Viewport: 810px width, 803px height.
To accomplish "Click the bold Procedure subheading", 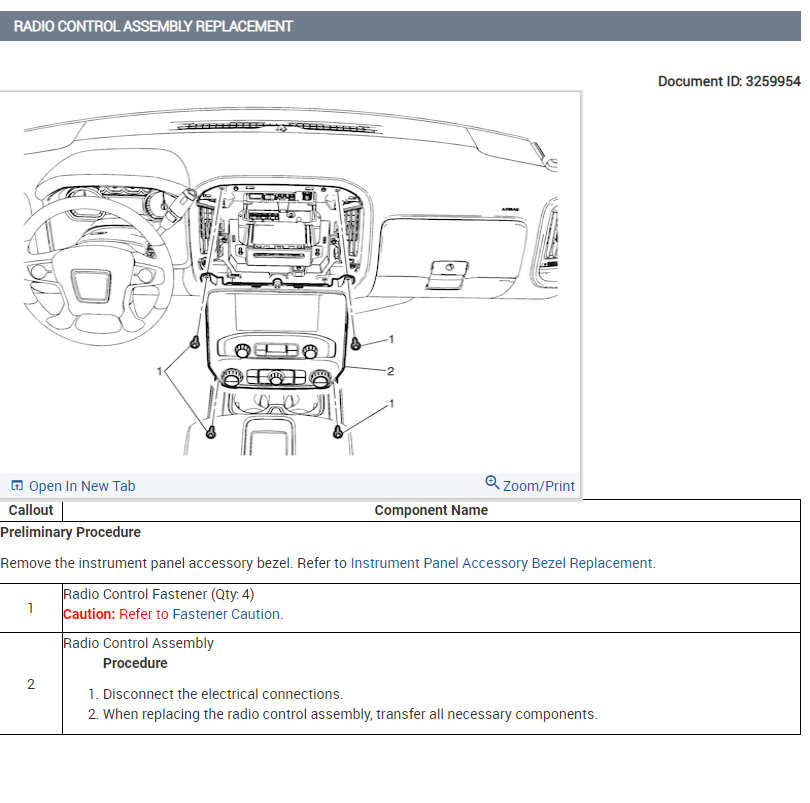I will point(135,663).
